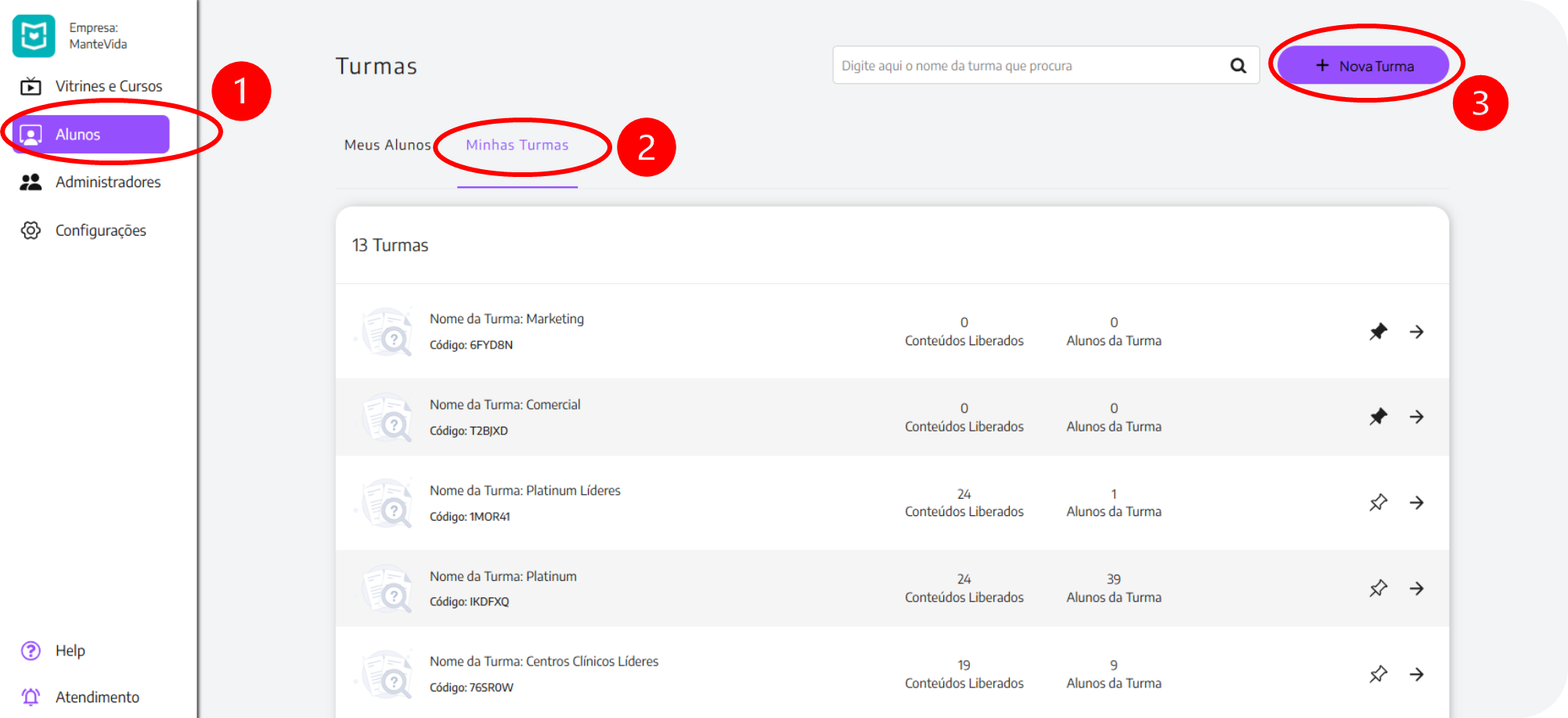1568x718 pixels.
Task: Unpin the Comercial turma
Action: [x=1378, y=417]
